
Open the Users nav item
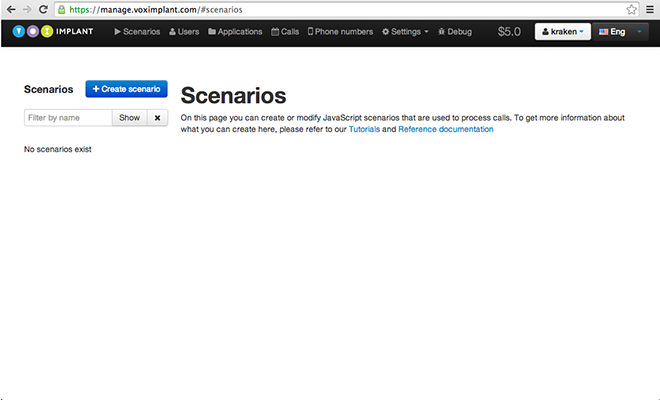click(184, 32)
